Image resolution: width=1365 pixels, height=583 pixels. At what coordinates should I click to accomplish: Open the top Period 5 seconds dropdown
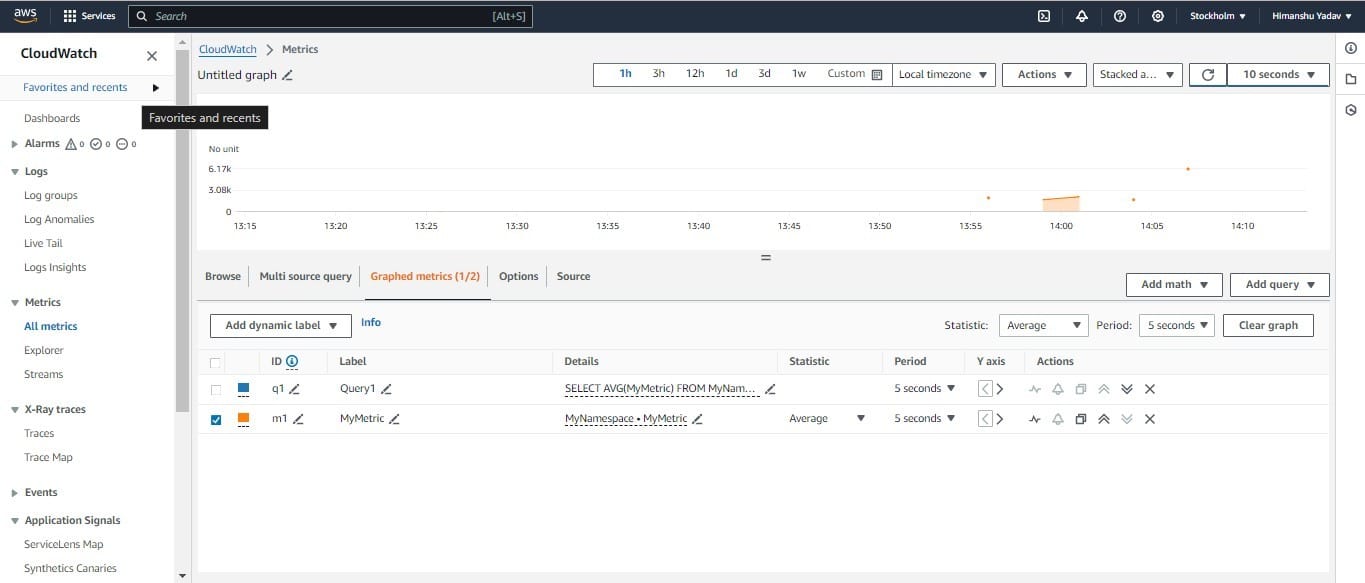tap(1177, 325)
